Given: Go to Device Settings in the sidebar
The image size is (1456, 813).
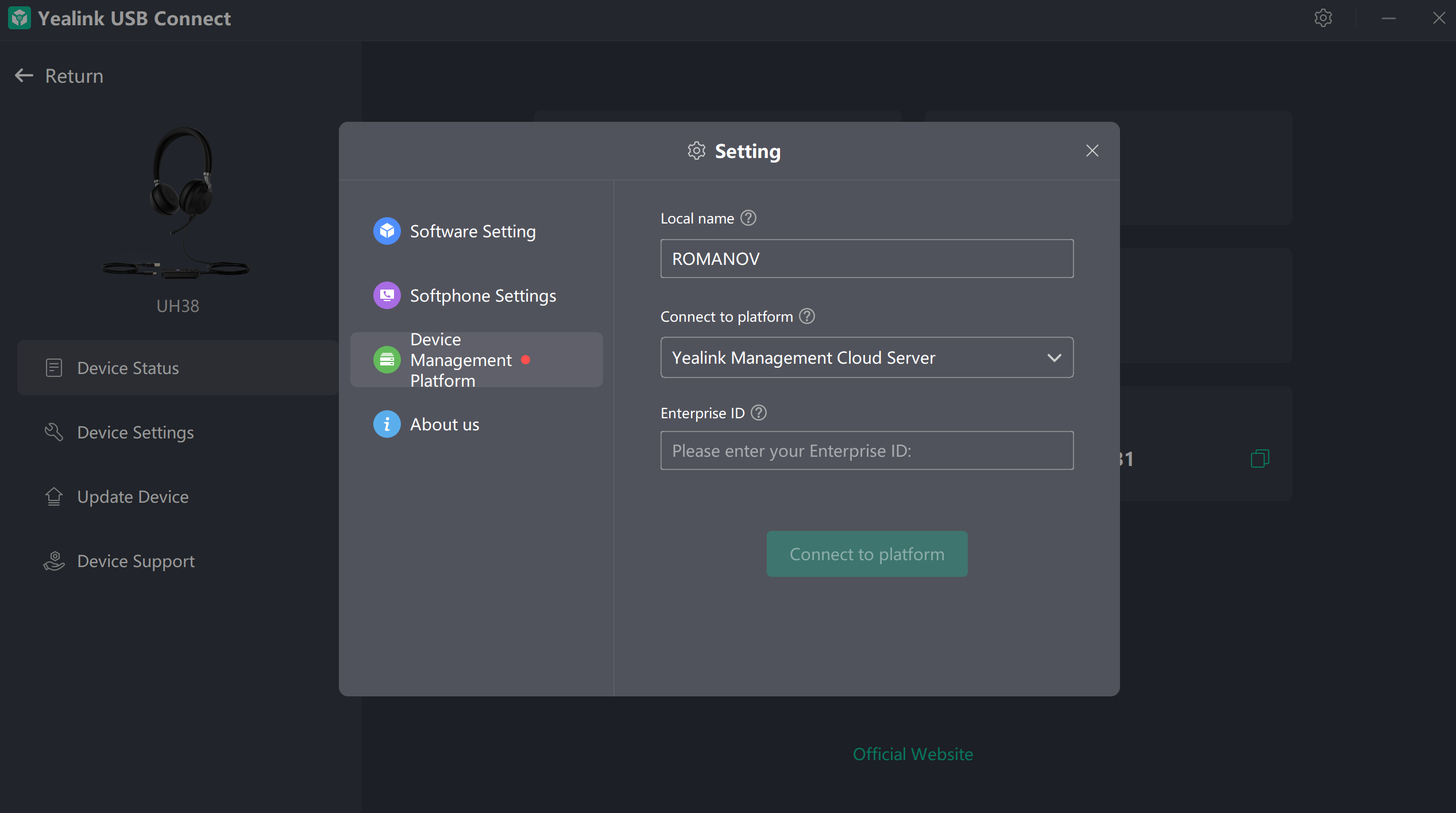Looking at the screenshot, I should (x=135, y=432).
